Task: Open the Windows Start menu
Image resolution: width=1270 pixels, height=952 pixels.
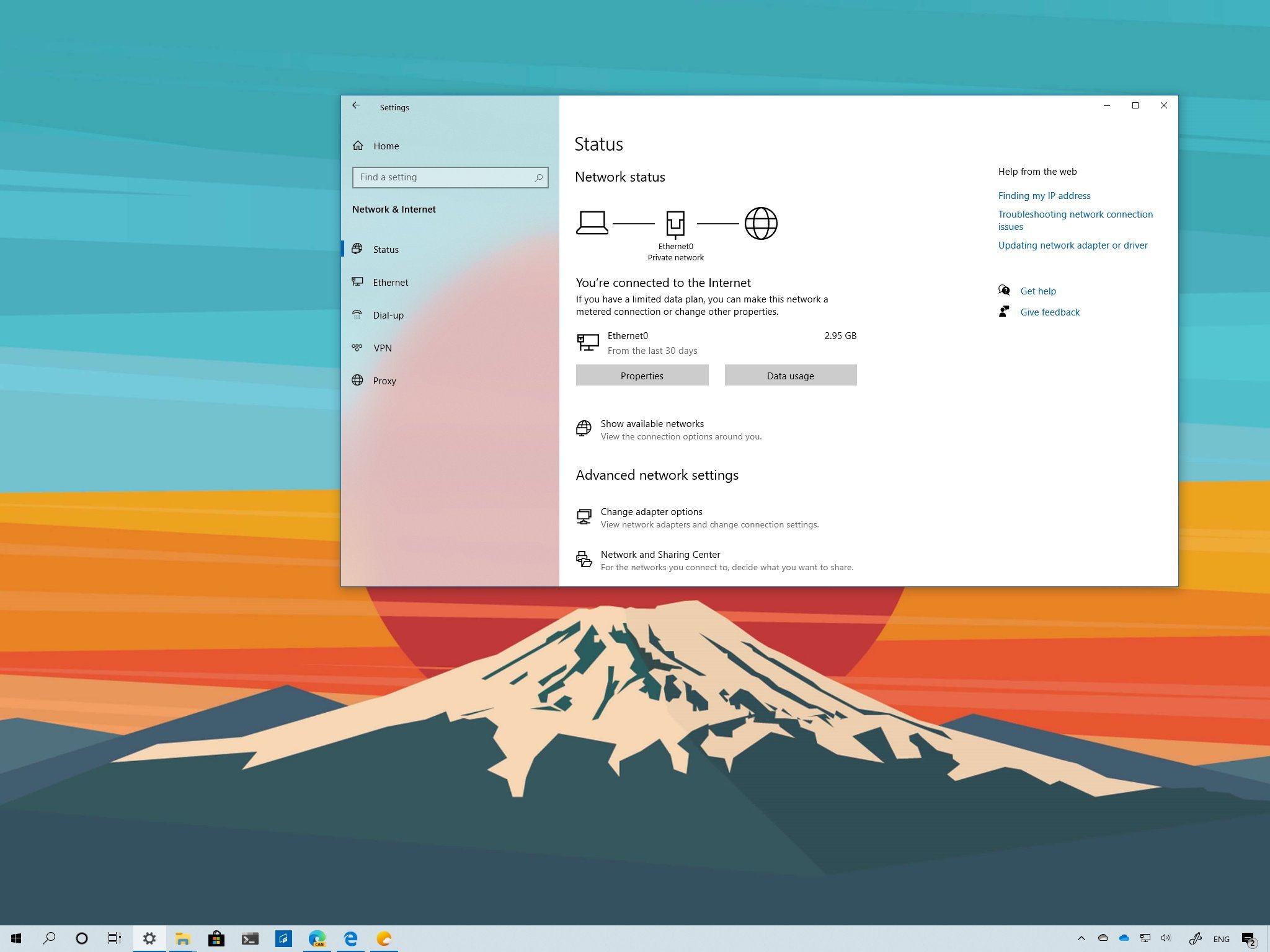Action: pos(17,938)
